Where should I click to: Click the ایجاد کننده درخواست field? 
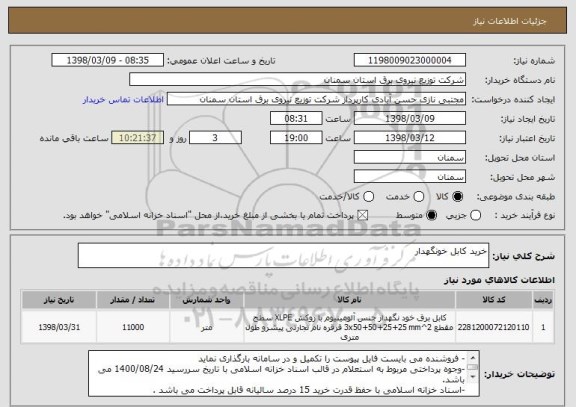316,99
